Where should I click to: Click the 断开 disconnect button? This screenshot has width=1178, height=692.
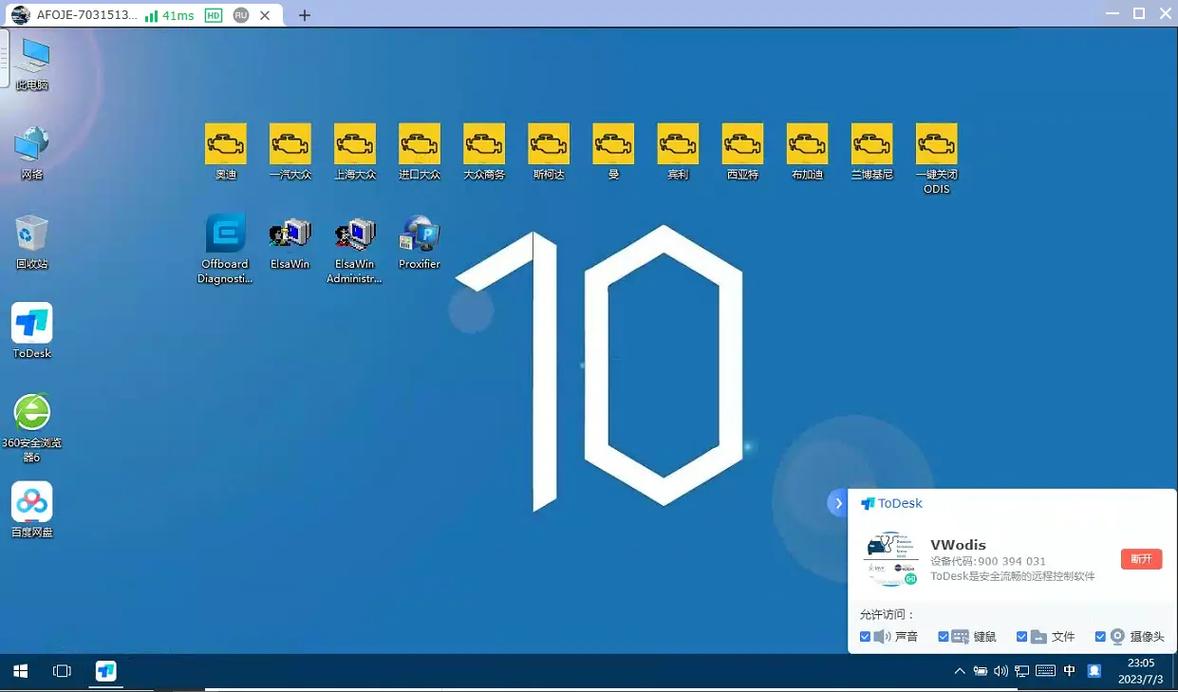(1141, 559)
